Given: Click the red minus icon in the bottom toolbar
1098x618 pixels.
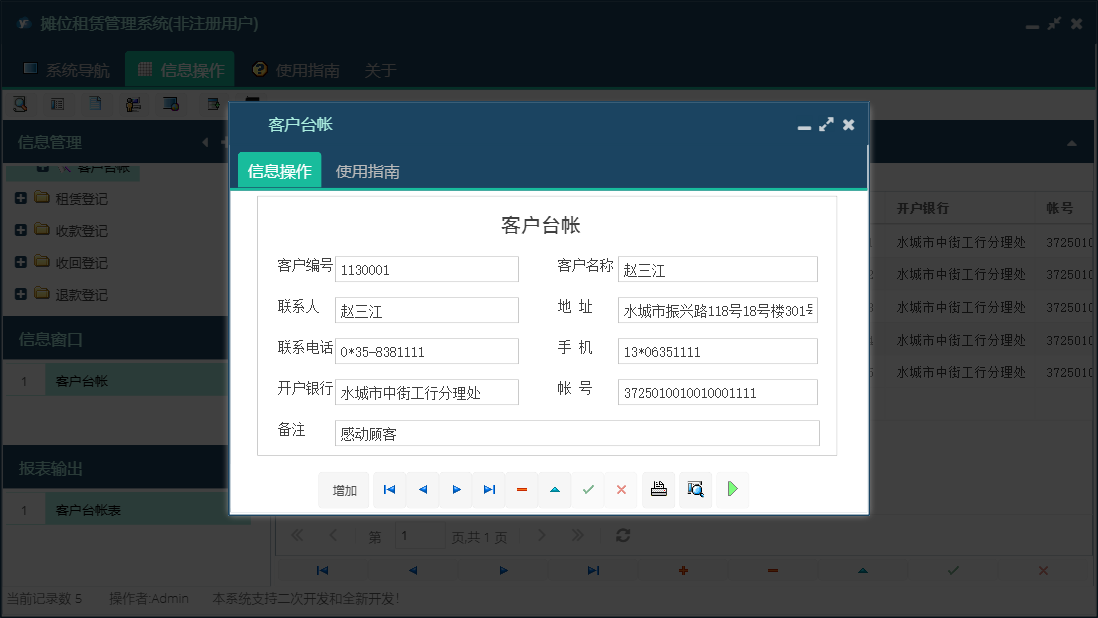Looking at the screenshot, I should tap(772, 569).
